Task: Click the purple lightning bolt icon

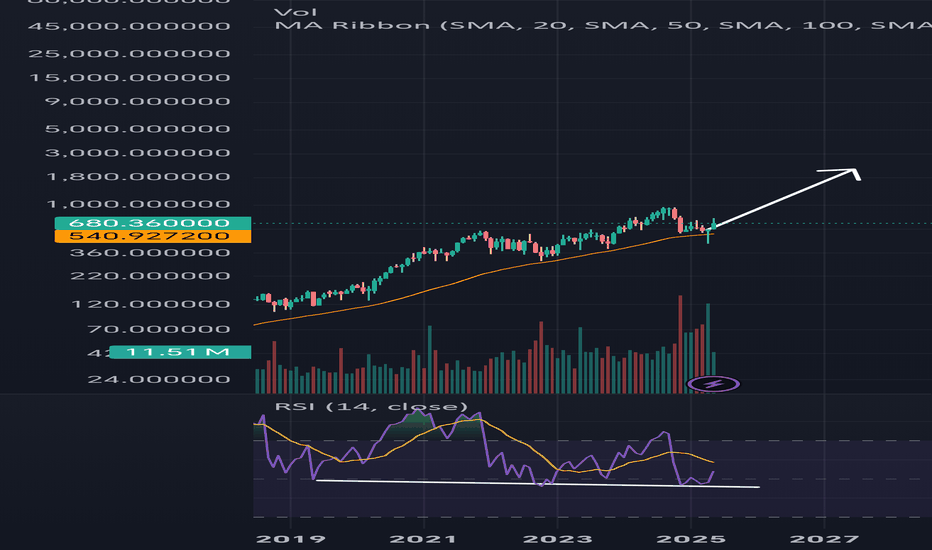Action: [713, 384]
